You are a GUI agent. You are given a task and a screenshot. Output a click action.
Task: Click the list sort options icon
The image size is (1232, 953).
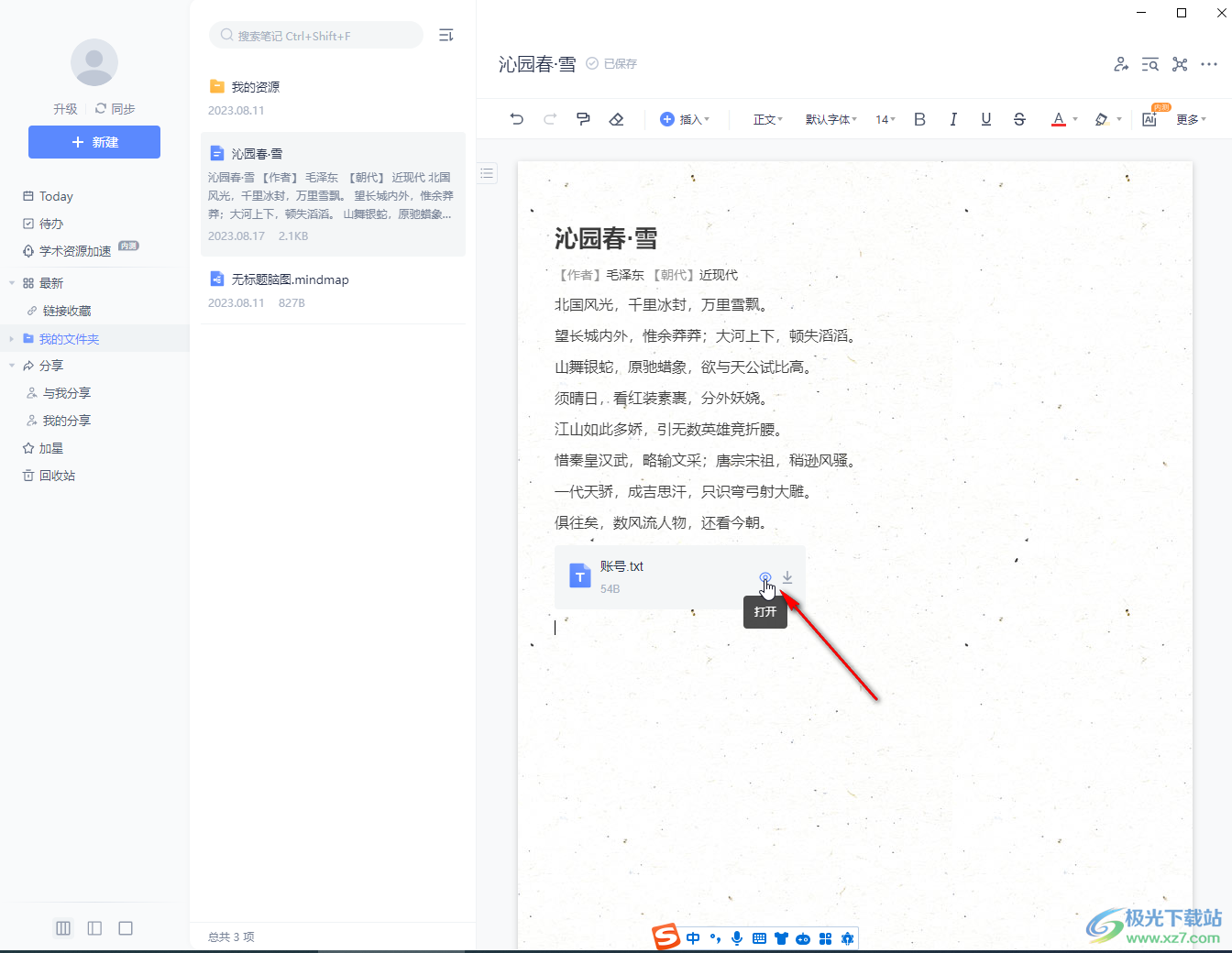pyautogui.click(x=446, y=35)
